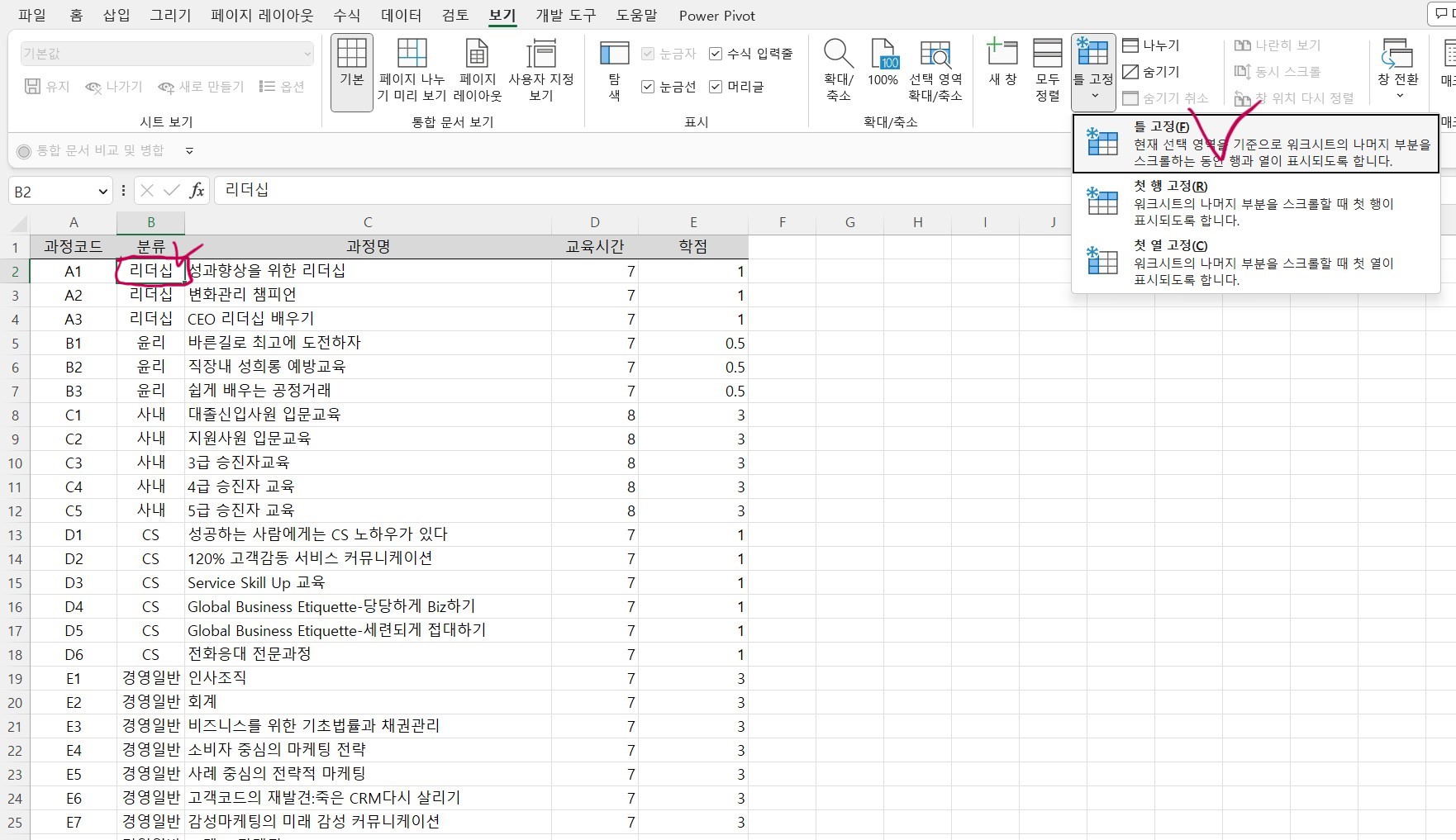Viewport: 1456px width, 840px height.
Task: Disable the 수식 입력줄 checkbox
Action: tap(714, 53)
